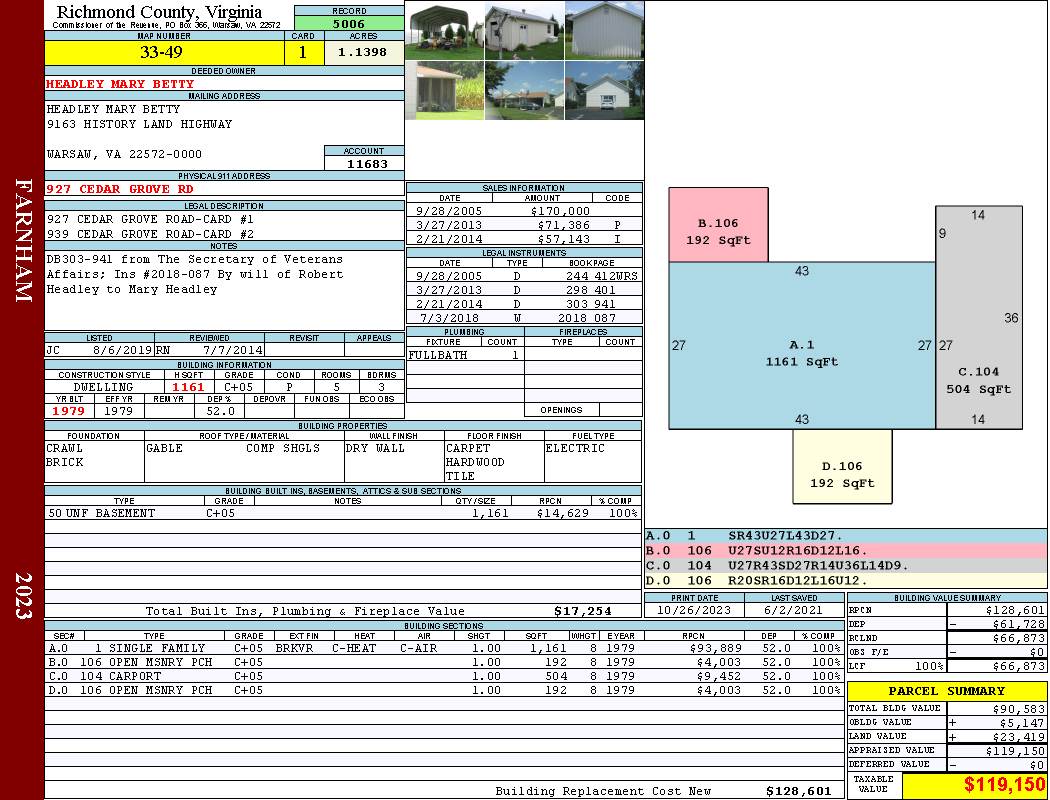Select legal instrument book/page 298 401
The height and width of the screenshot is (800, 1050).
591,290
